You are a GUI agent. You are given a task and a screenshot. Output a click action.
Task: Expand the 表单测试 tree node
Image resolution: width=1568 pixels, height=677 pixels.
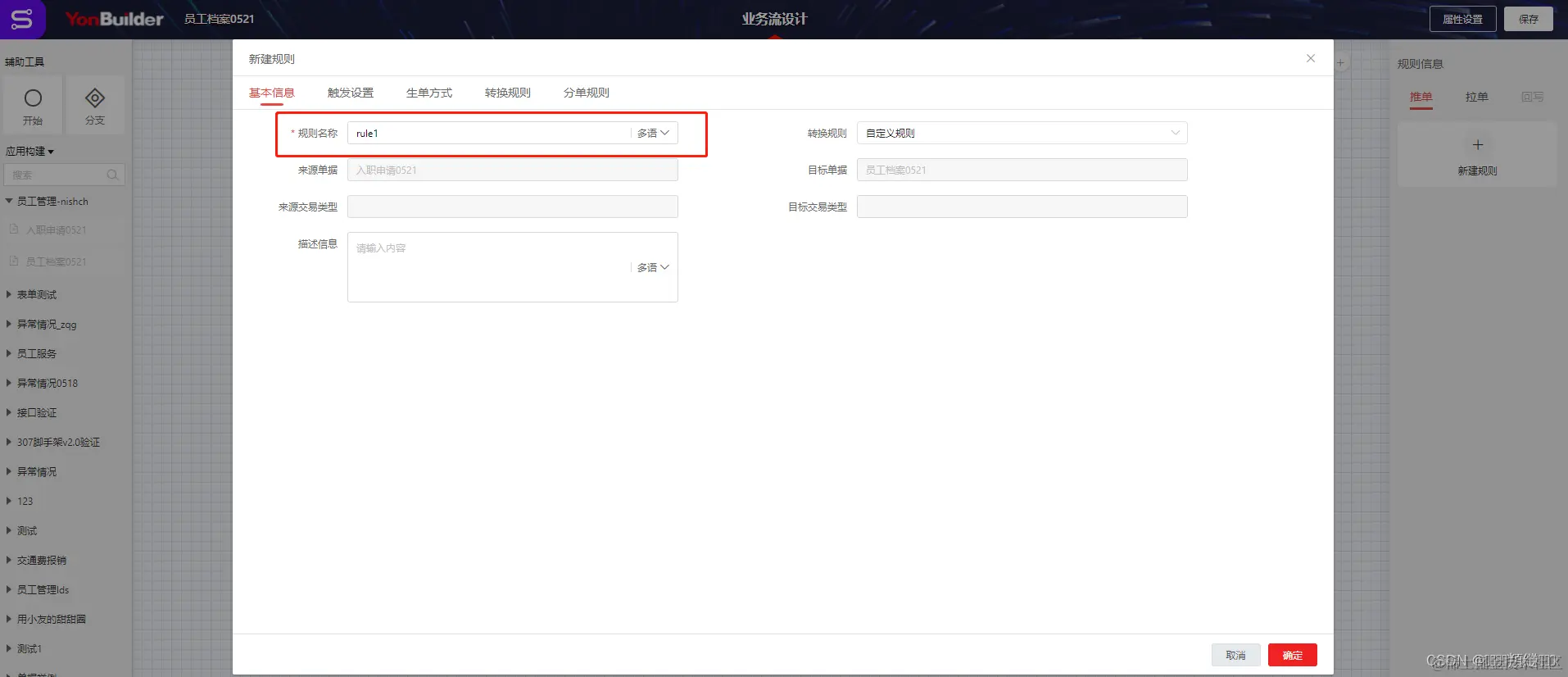tap(9, 294)
